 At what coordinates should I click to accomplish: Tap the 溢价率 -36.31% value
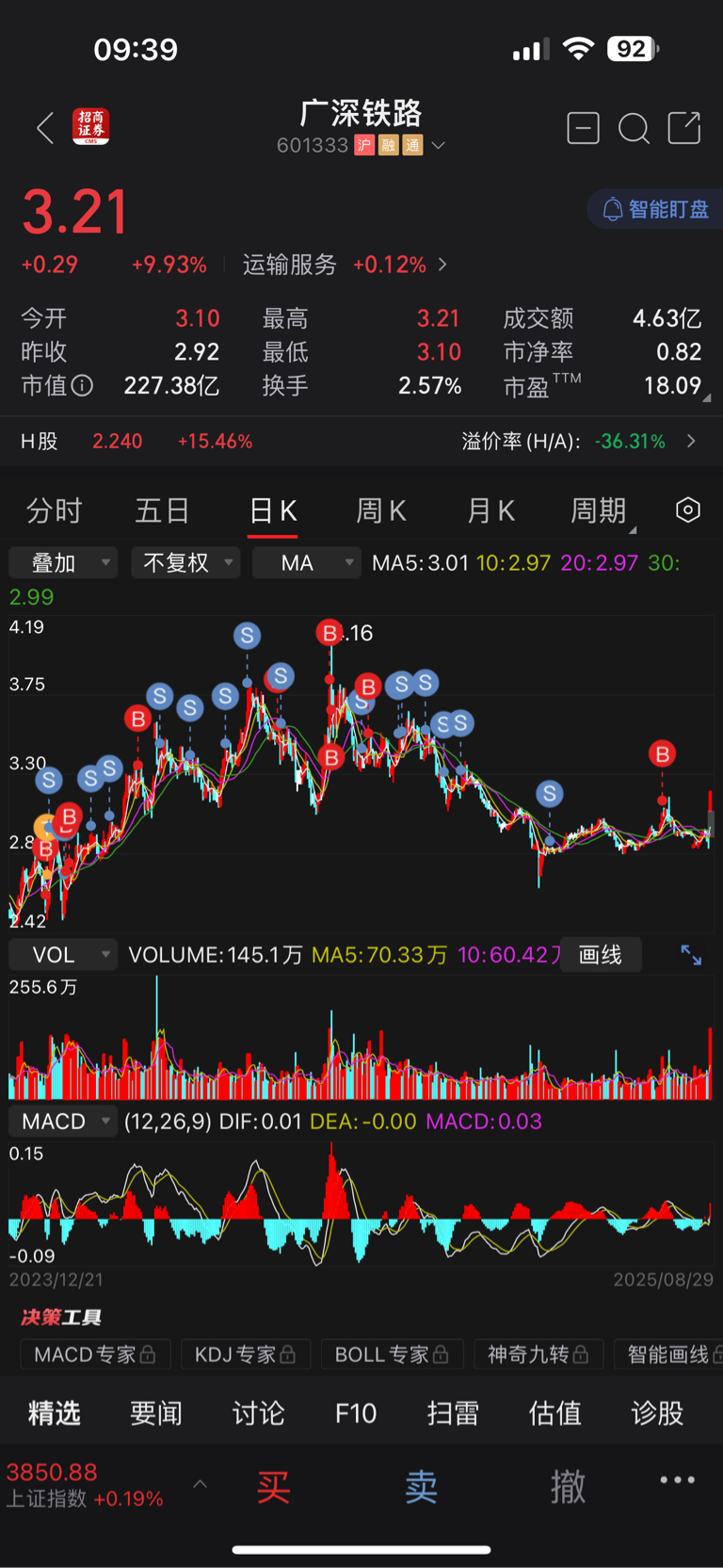tap(631, 441)
